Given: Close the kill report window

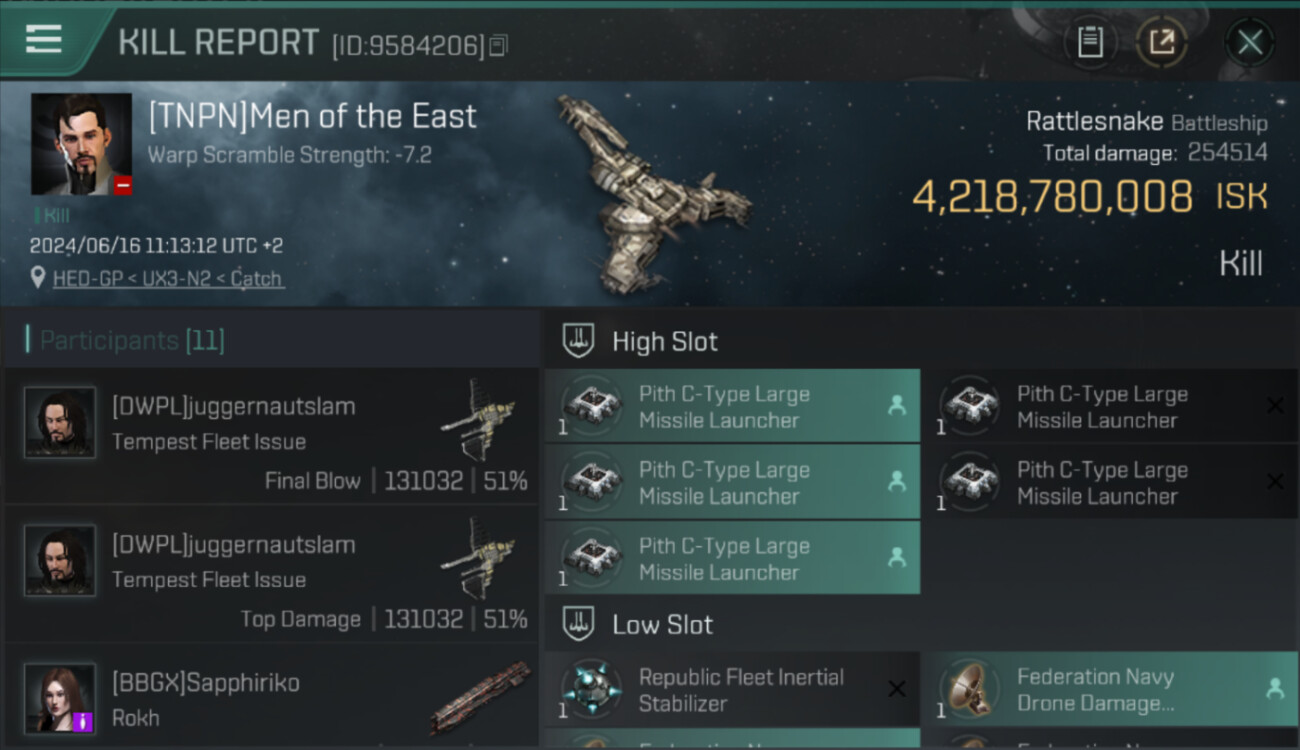Looking at the screenshot, I should (x=1249, y=42).
